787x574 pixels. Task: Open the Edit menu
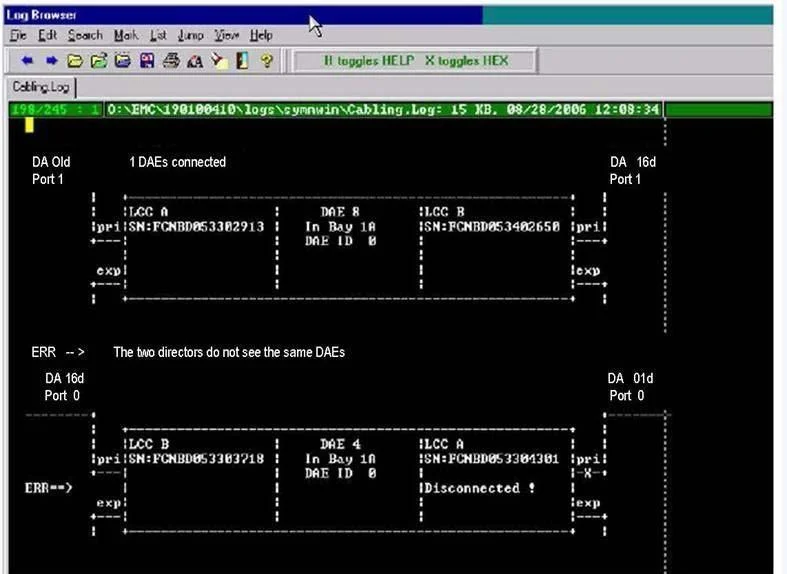pos(48,35)
